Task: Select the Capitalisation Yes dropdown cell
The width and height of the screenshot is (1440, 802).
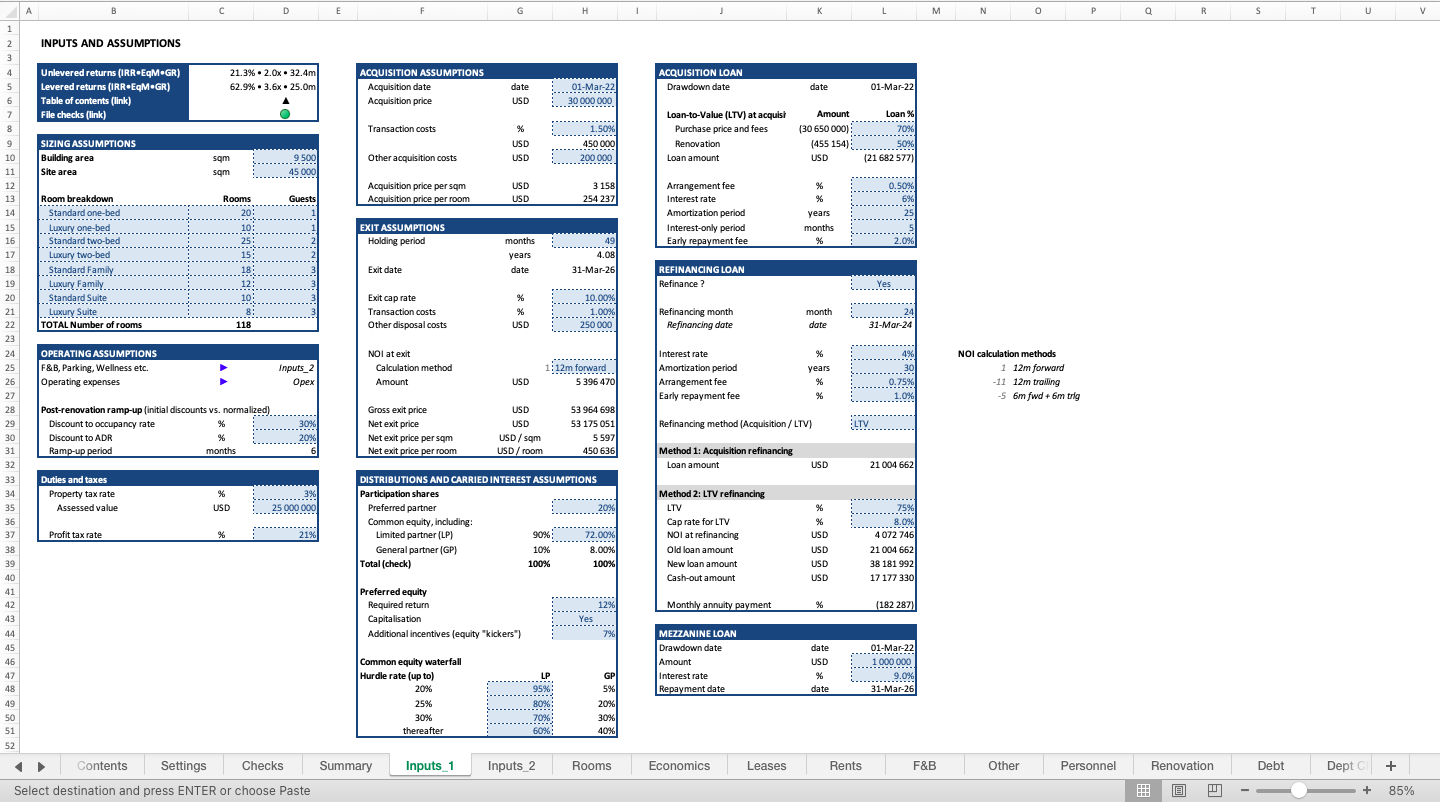Action: point(584,619)
